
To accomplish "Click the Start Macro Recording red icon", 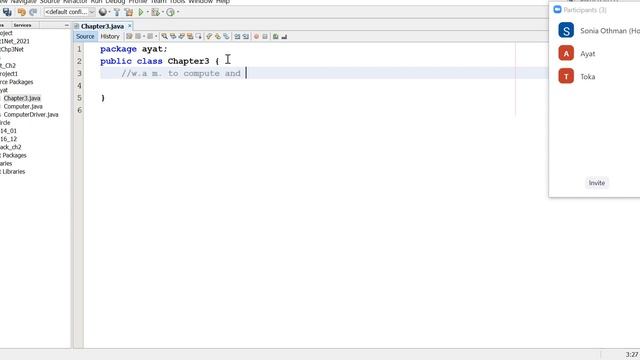I will tap(256, 36).
